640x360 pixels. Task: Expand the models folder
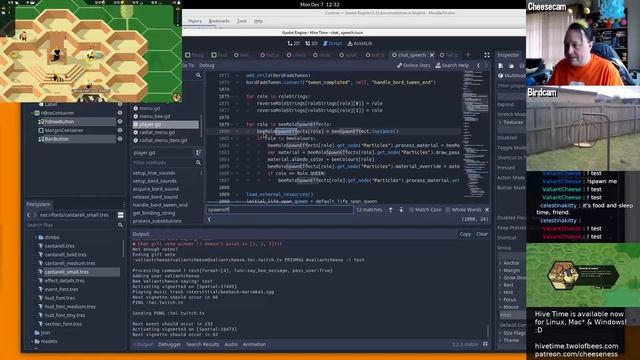[x=33, y=341]
